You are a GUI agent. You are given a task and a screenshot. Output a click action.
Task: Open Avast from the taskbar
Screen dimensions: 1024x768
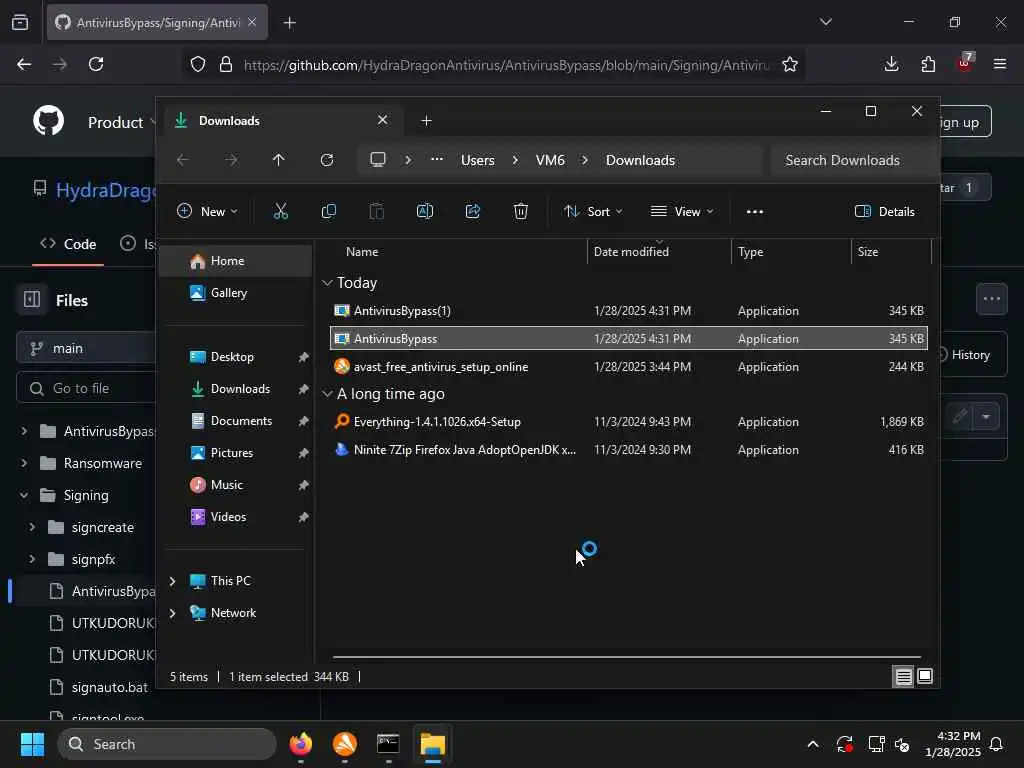click(x=345, y=744)
